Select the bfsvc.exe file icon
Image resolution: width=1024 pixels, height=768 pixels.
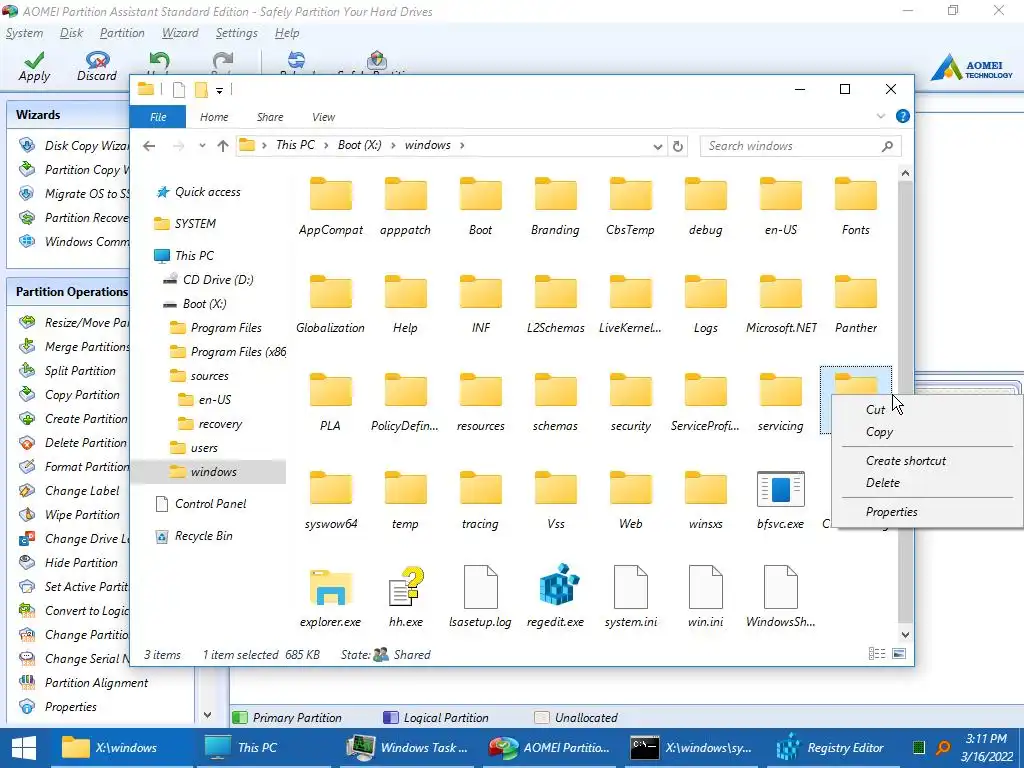780,488
